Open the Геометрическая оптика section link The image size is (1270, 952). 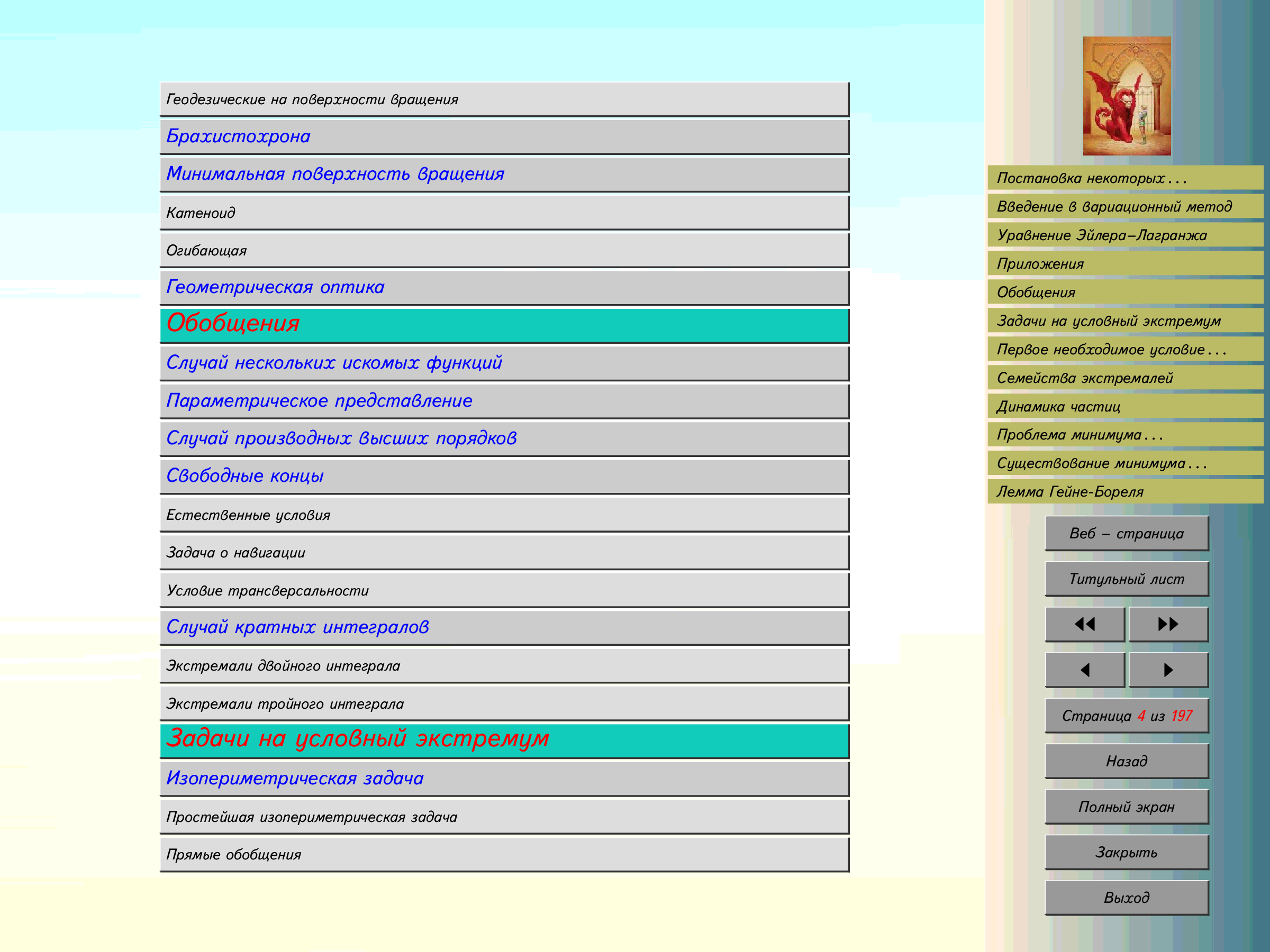tap(275, 288)
